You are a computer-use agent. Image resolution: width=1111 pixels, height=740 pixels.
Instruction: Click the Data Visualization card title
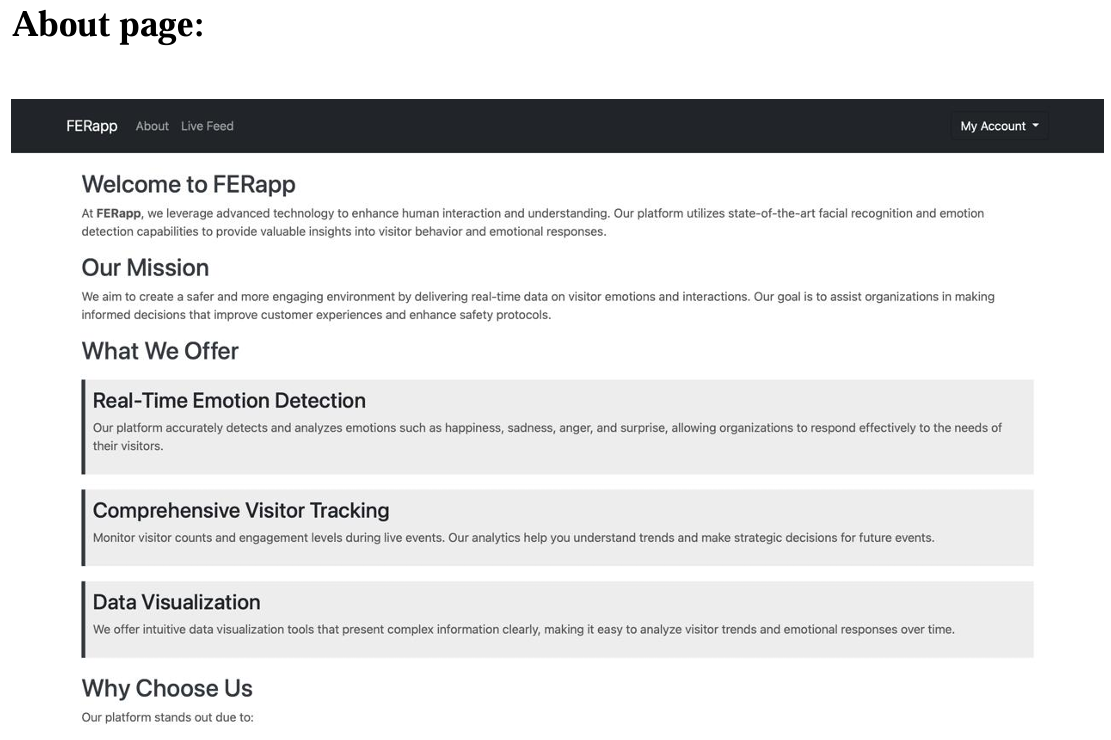pos(176,602)
